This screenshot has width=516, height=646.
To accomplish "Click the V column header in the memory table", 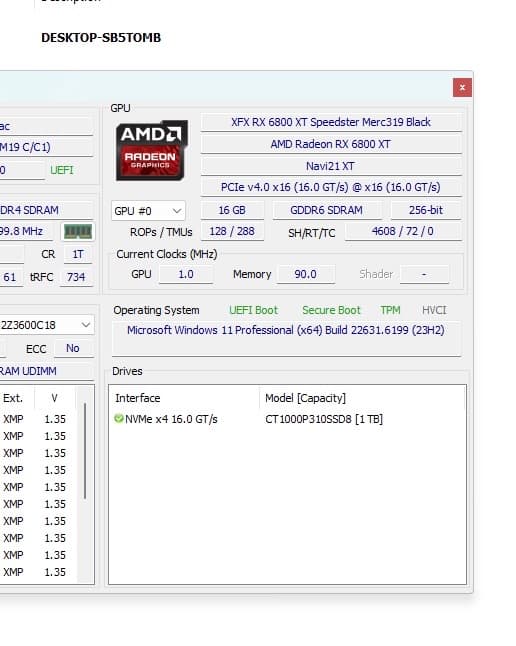I will 55,398.
